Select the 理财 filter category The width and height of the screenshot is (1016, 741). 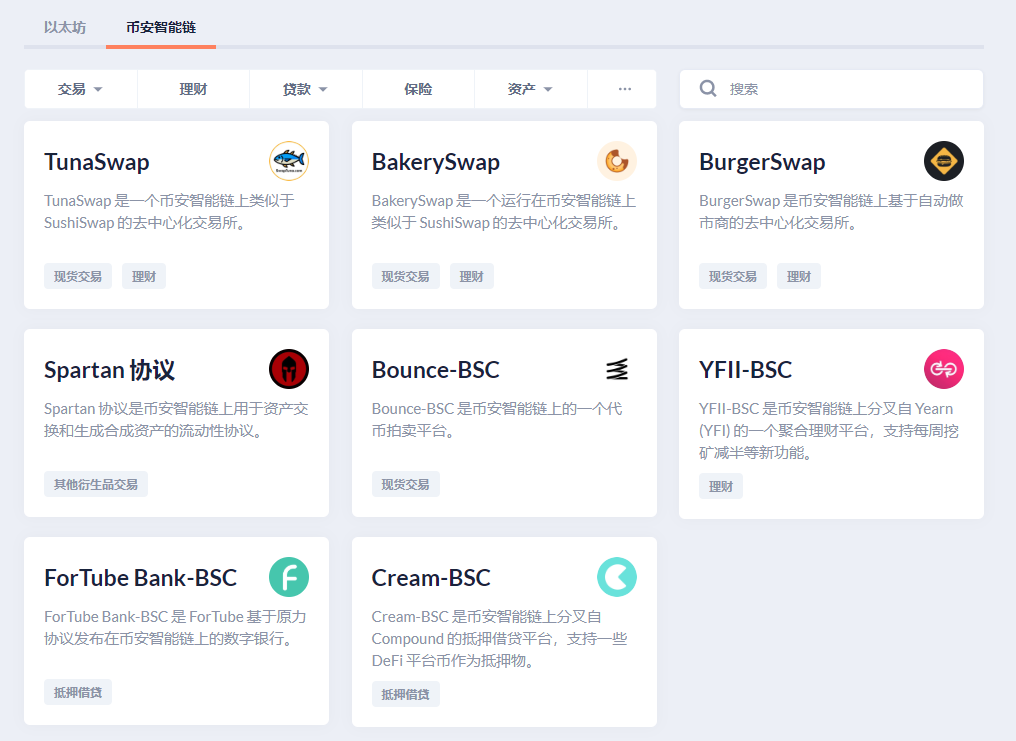[x=193, y=89]
